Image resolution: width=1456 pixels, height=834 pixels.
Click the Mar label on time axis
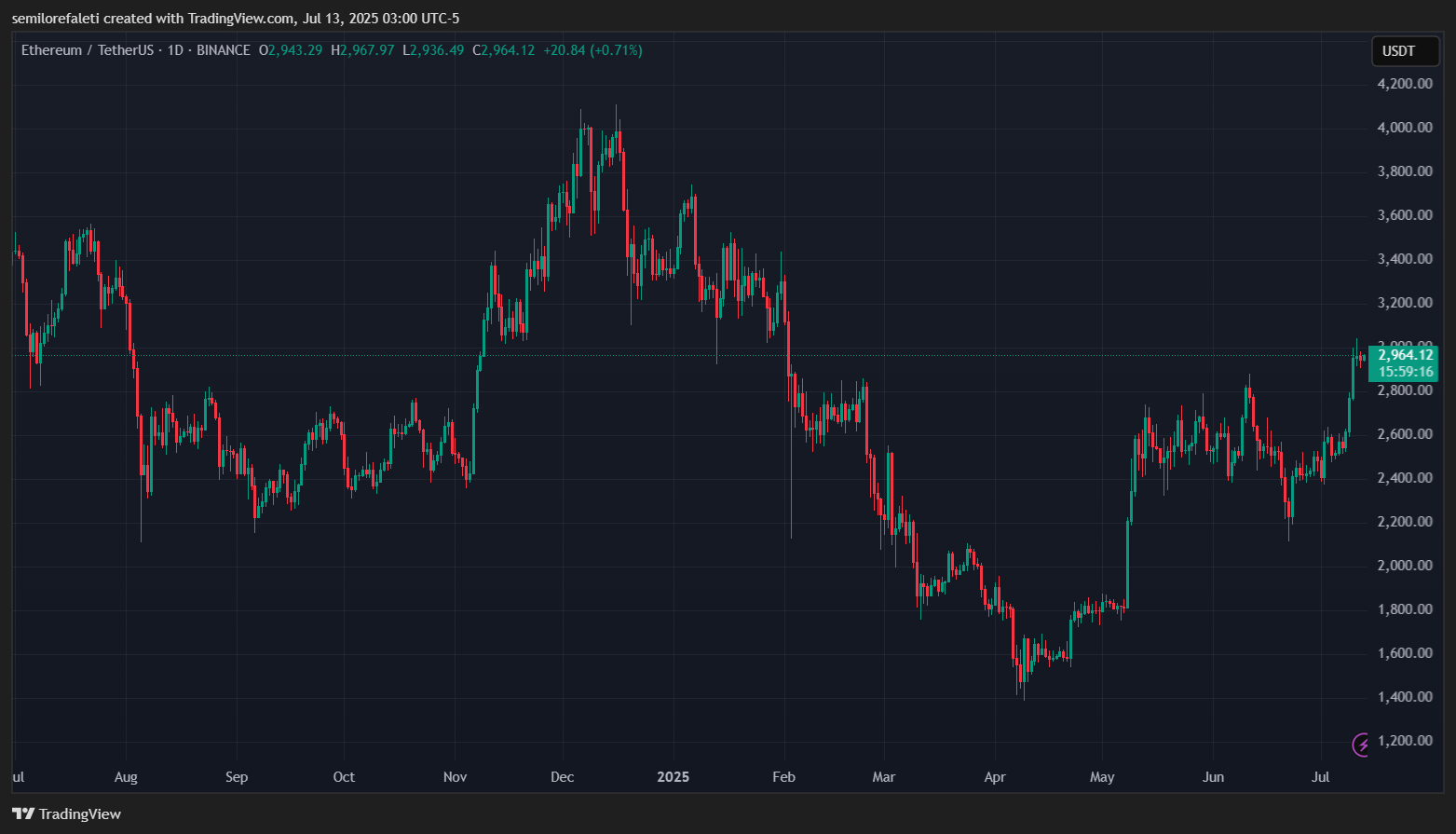884,777
